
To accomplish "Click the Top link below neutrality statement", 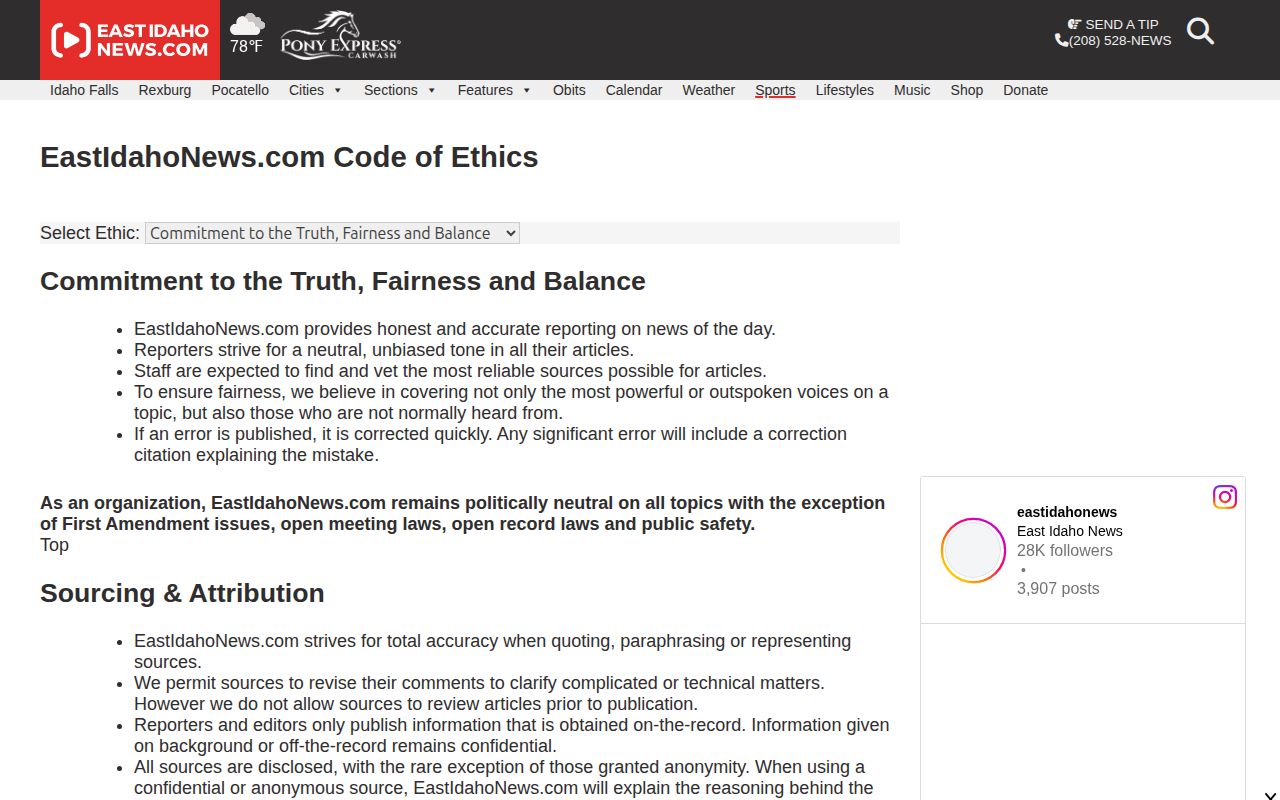I will [54, 545].
